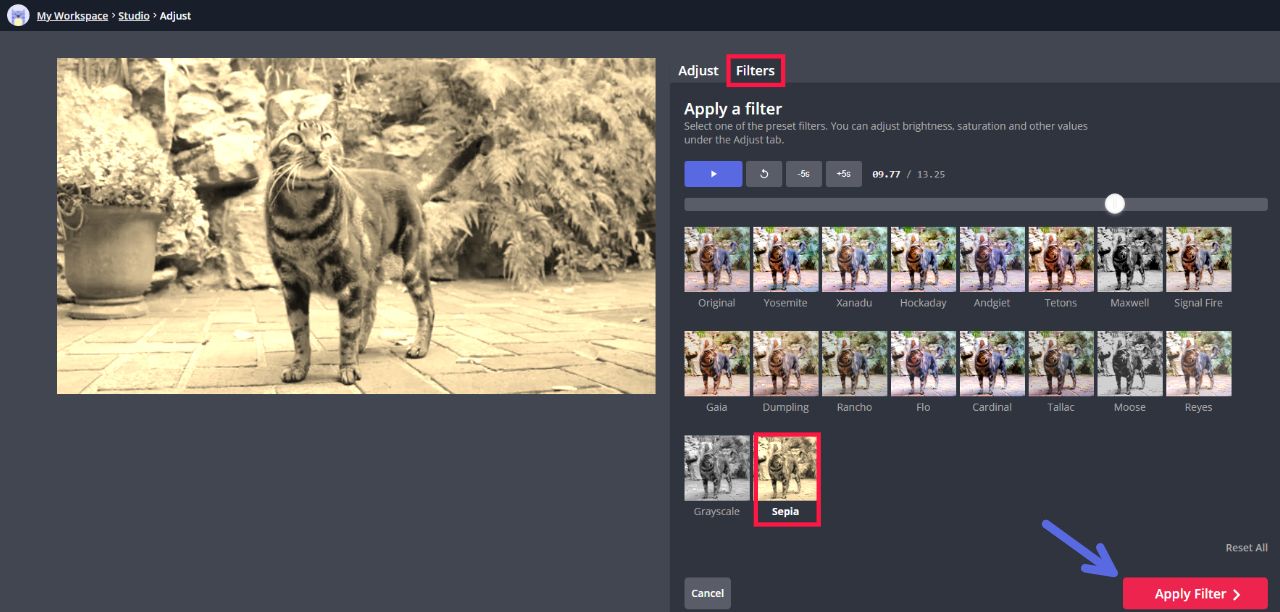Click the video timeline slider handle
Image resolution: width=1280 pixels, height=612 pixels.
[x=1115, y=204]
